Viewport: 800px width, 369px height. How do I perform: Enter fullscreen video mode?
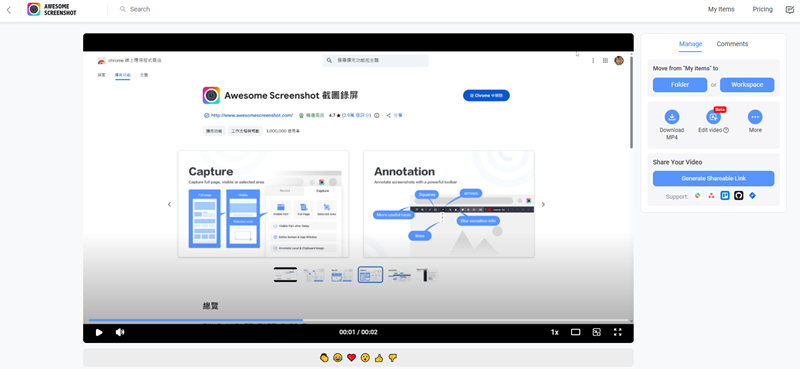click(617, 332)
